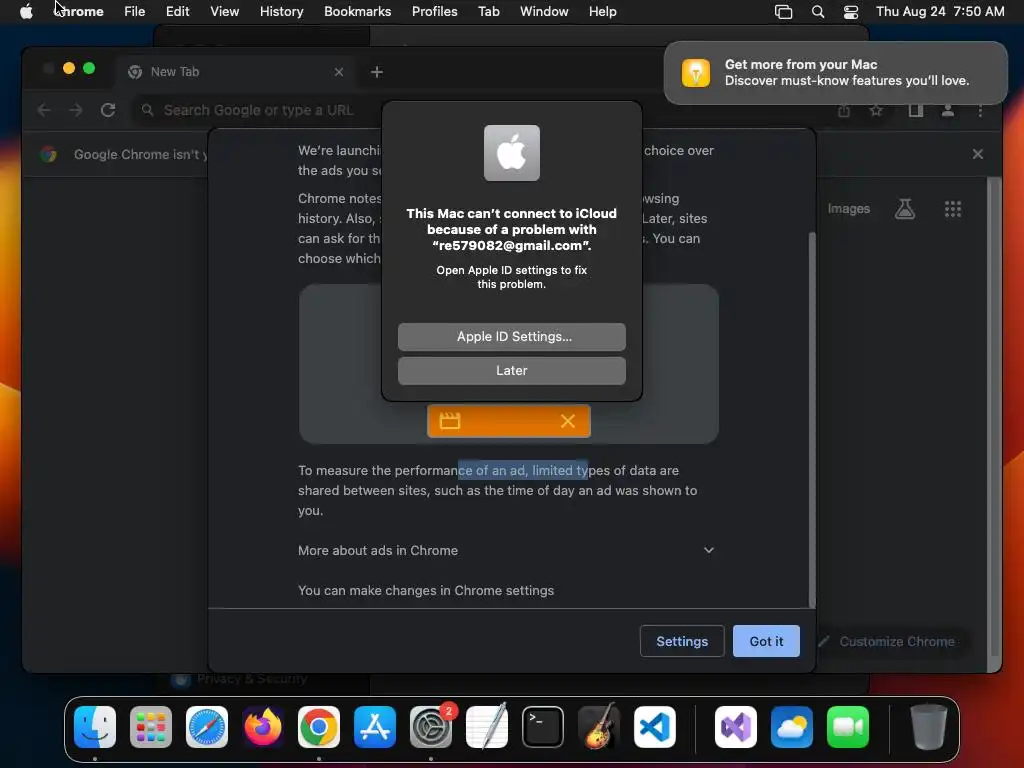The width and height of the screenshot is (1024, 768).
Task: Expand More about ads in Chrome
Action: pos(506,551)
